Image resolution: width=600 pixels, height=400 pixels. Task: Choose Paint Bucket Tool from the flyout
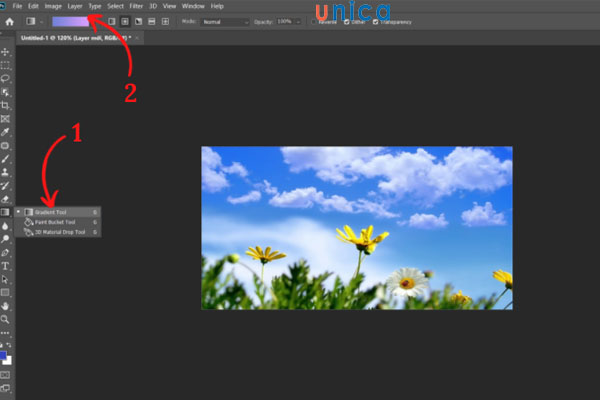click(x=58, y=222)
